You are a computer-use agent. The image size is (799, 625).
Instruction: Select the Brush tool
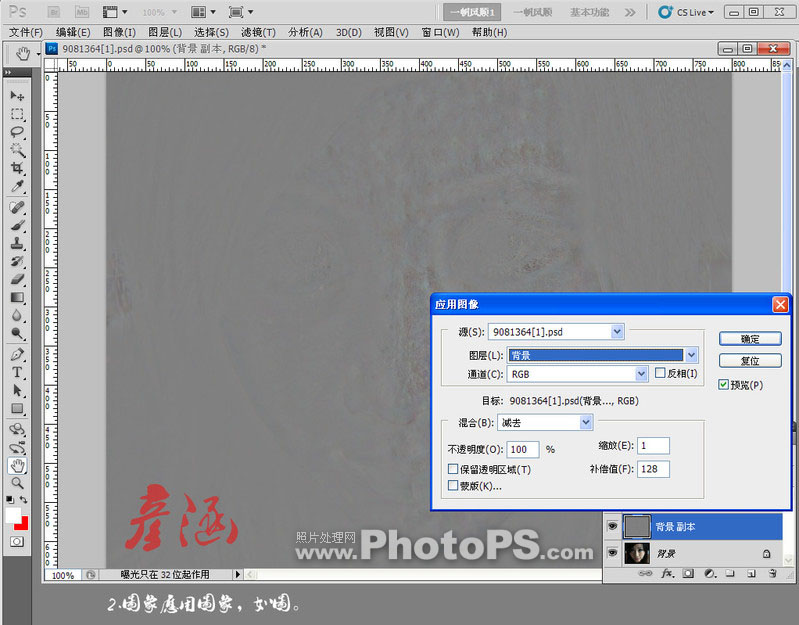17,225
